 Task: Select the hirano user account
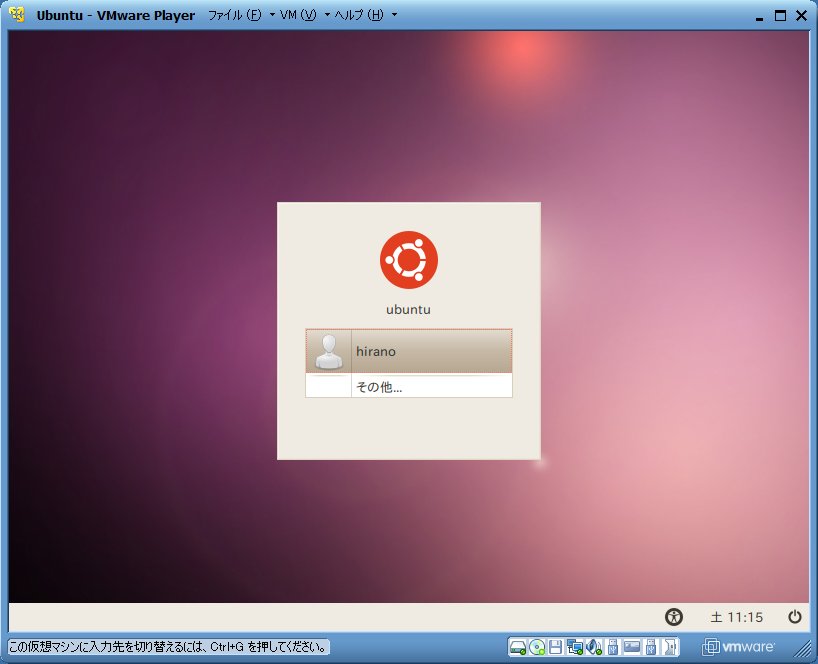pos(408,351)
